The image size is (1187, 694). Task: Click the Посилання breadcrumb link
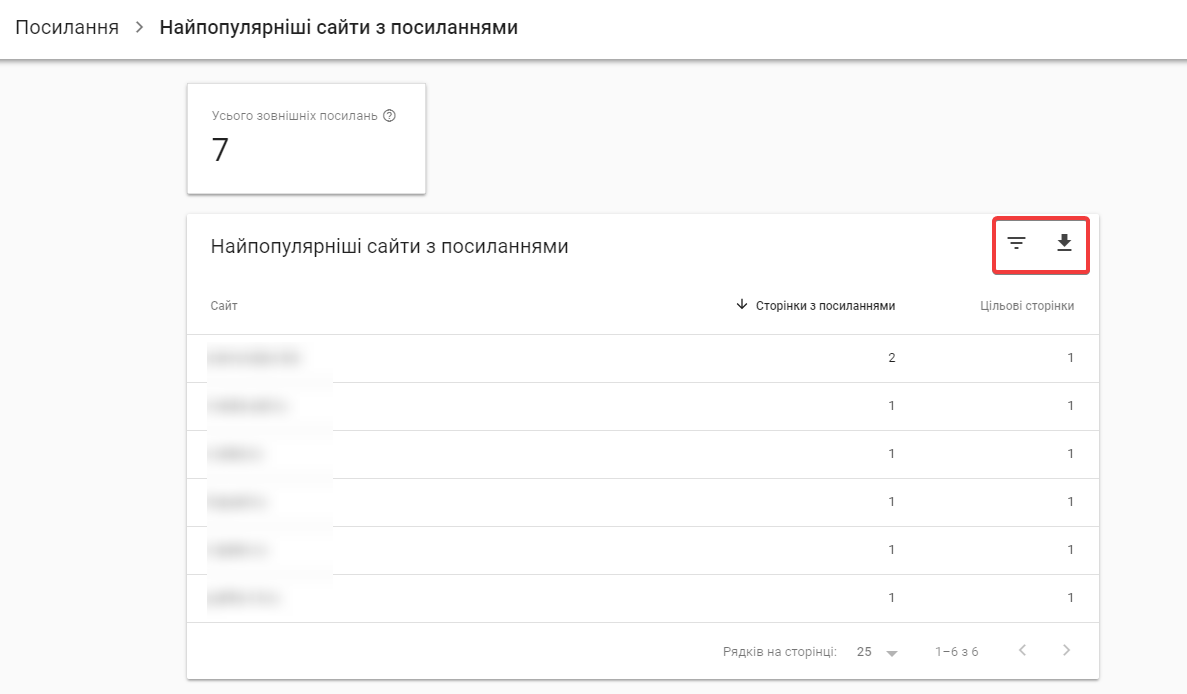[67, 27]
